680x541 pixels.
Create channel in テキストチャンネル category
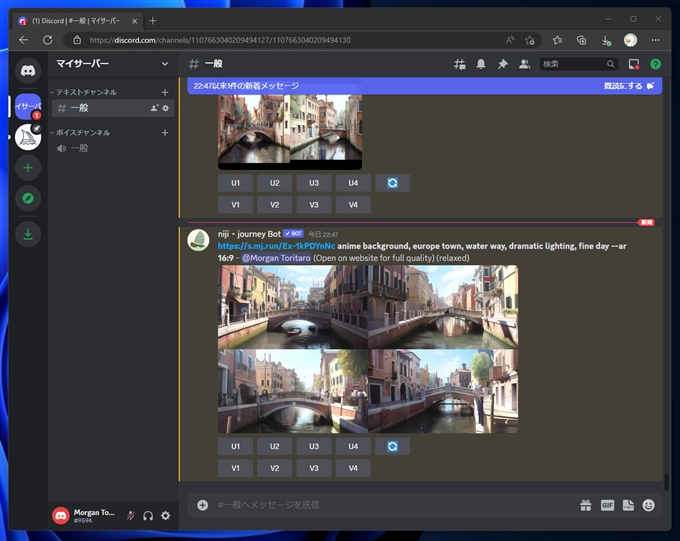coord(165,92)
